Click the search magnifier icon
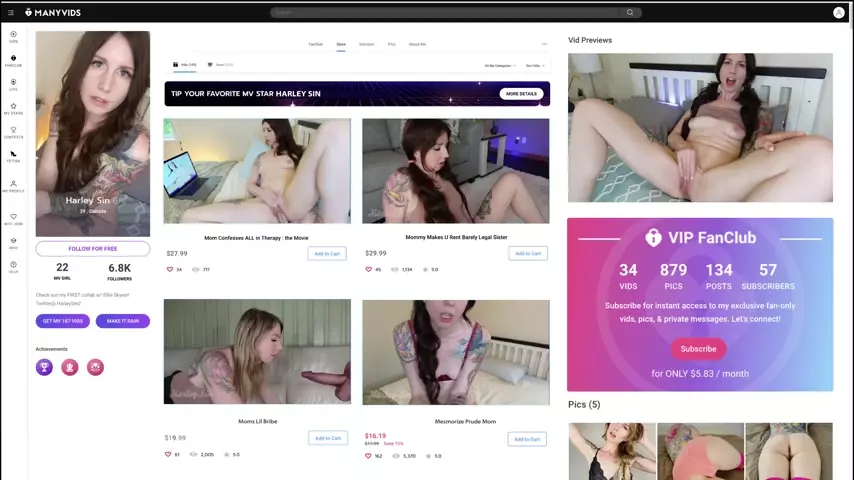The width and height of the screenshot is (854, 480). coord(630,13)
